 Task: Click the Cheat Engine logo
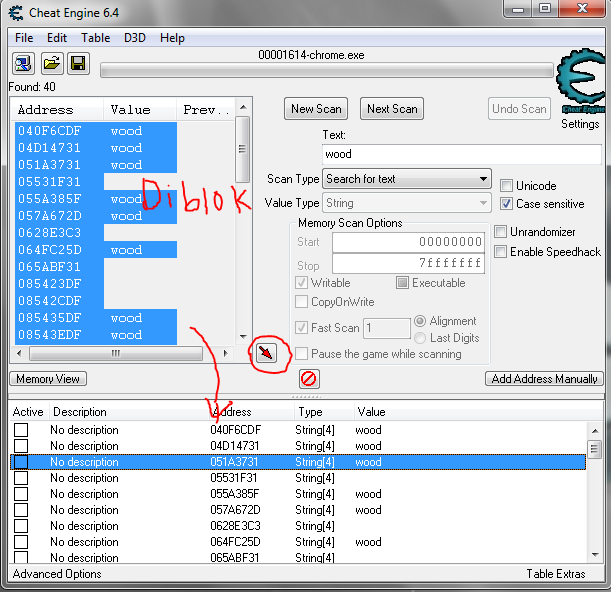tap(581, 81)
